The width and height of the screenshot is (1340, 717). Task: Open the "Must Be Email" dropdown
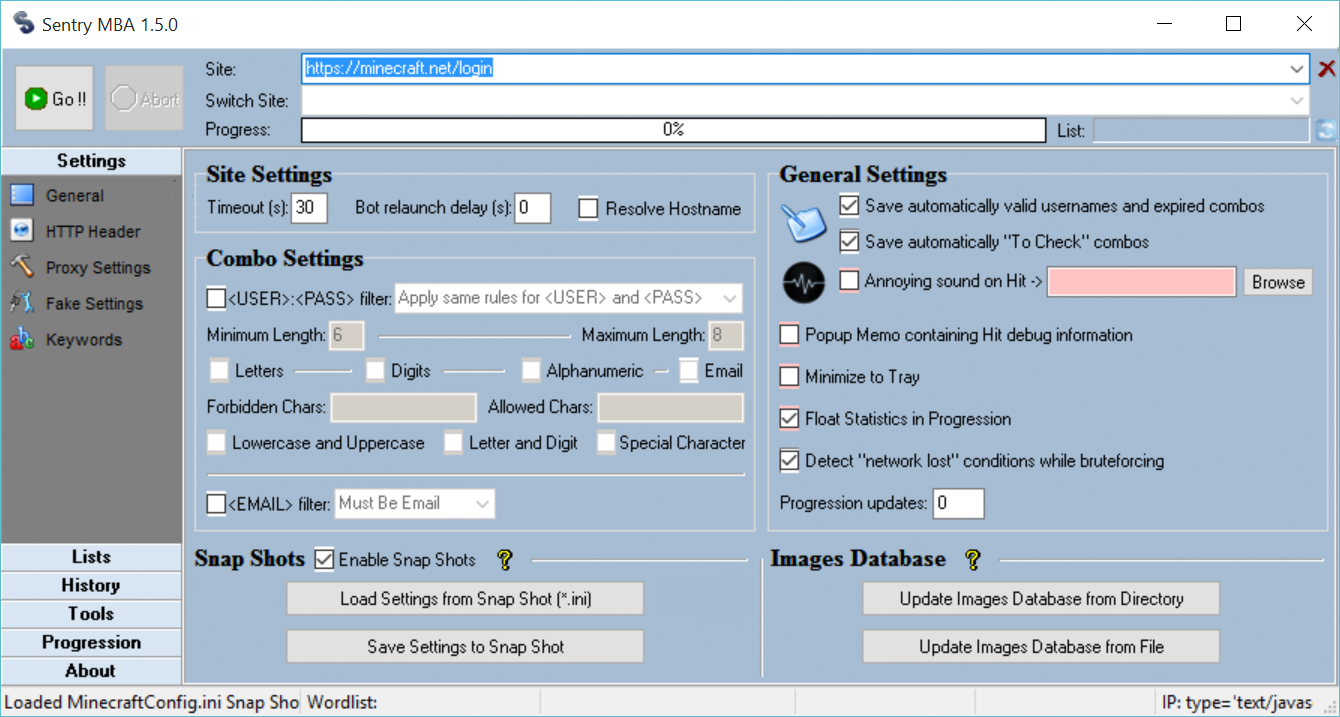[483, 504]
